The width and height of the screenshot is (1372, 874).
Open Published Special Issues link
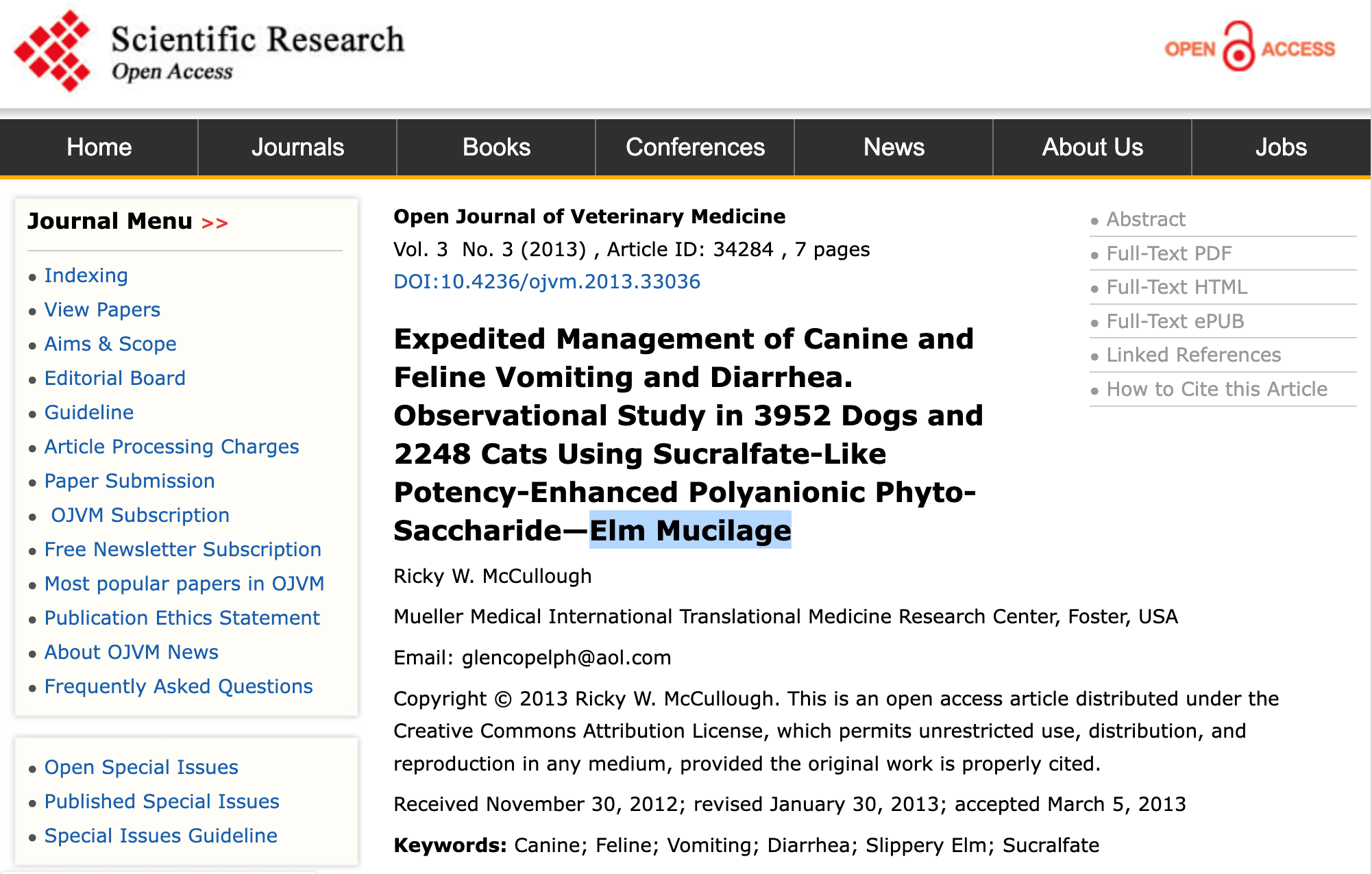(x=162, y=801)
